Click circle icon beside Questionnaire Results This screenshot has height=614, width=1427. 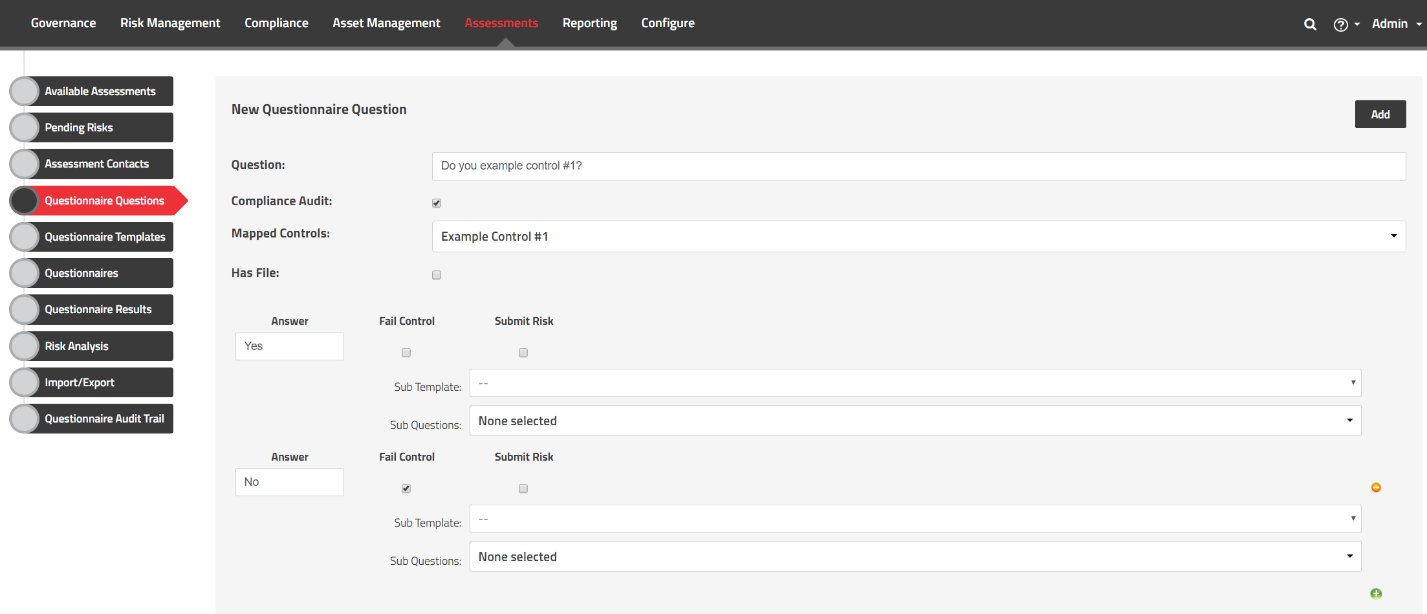pos(24,309)
